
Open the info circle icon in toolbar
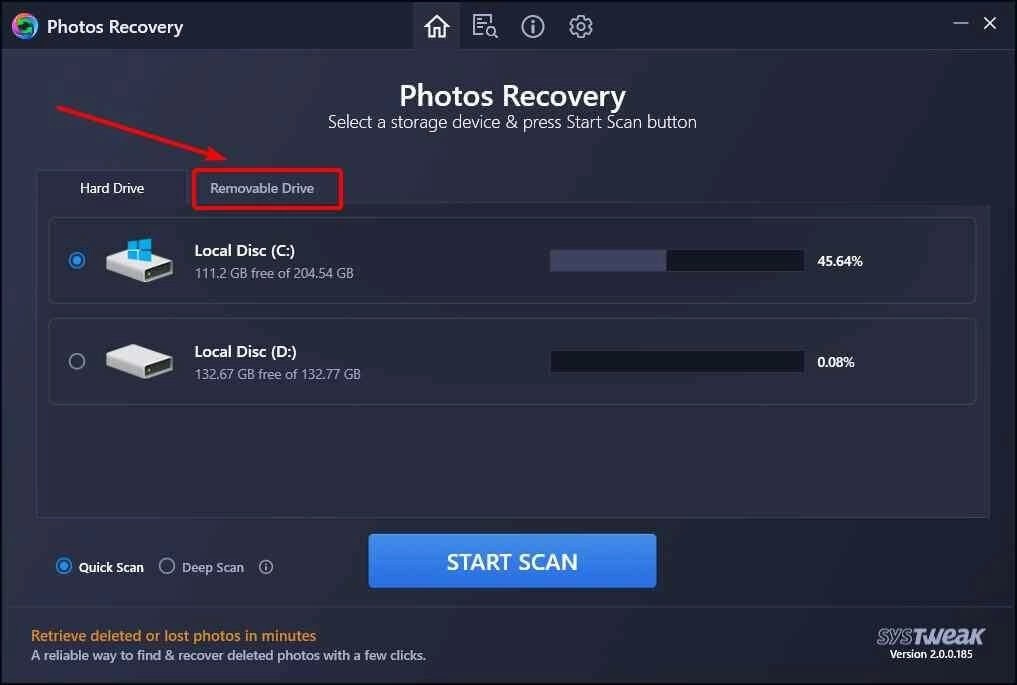(x=532, y=27)
